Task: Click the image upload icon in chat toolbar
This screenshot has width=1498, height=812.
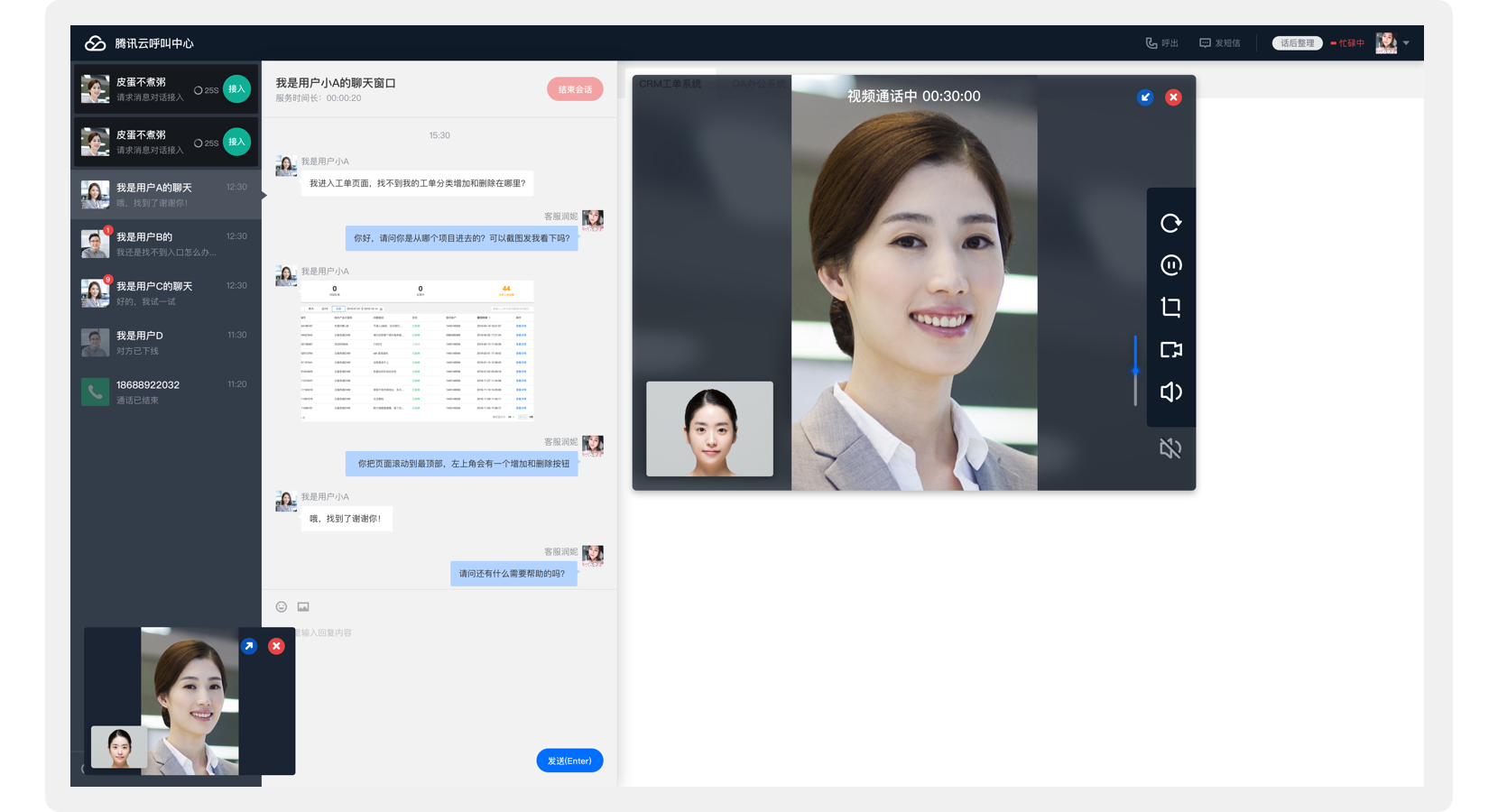Action: click(303, 607)
